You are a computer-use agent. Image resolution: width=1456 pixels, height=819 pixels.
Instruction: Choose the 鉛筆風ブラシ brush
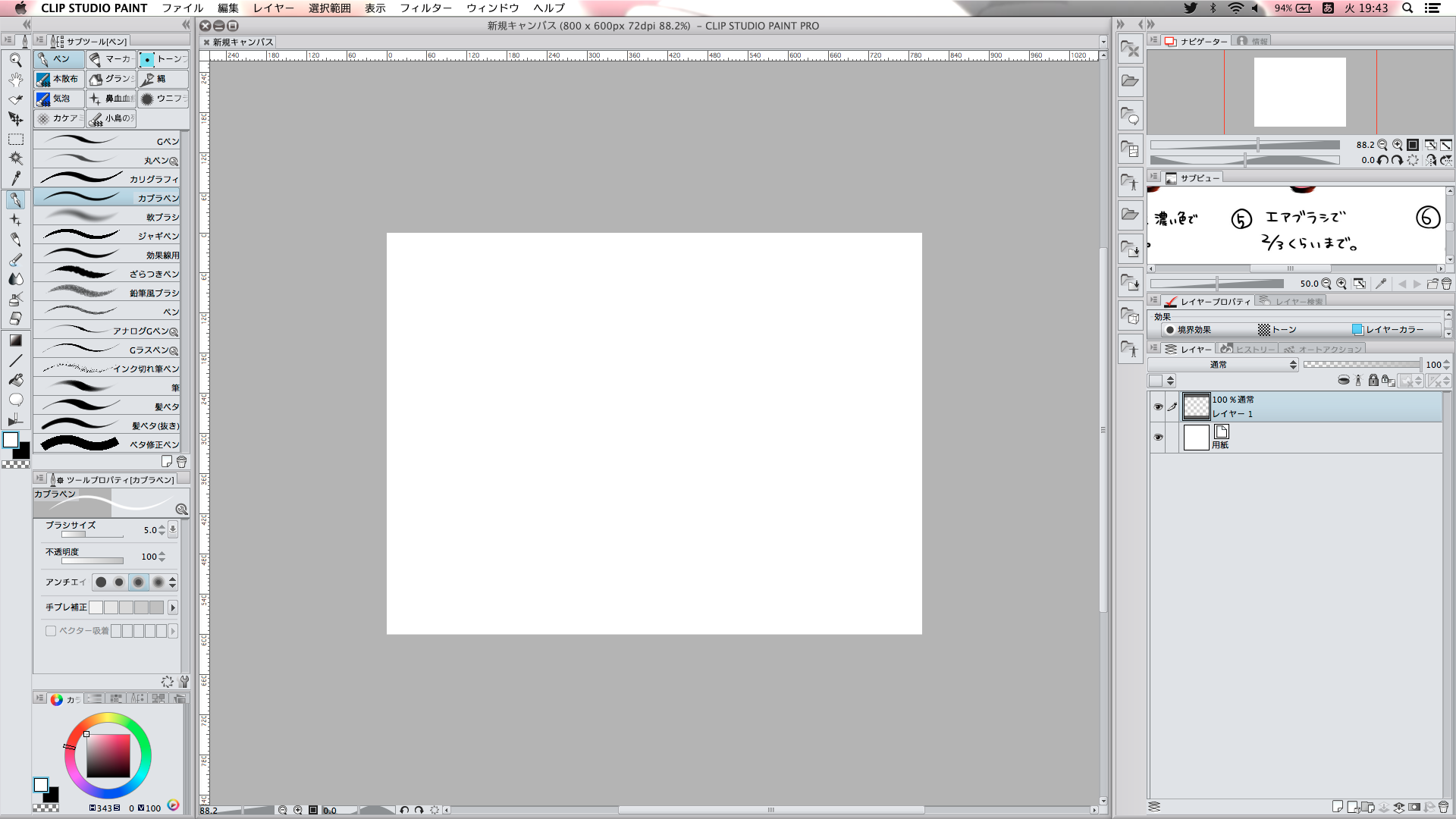(x=106, y=293)
